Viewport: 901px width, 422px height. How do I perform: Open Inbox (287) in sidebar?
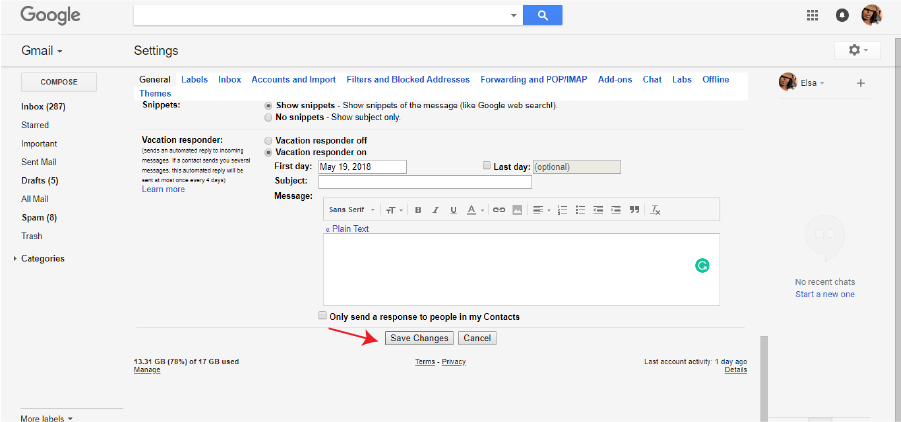click(43, 107)
